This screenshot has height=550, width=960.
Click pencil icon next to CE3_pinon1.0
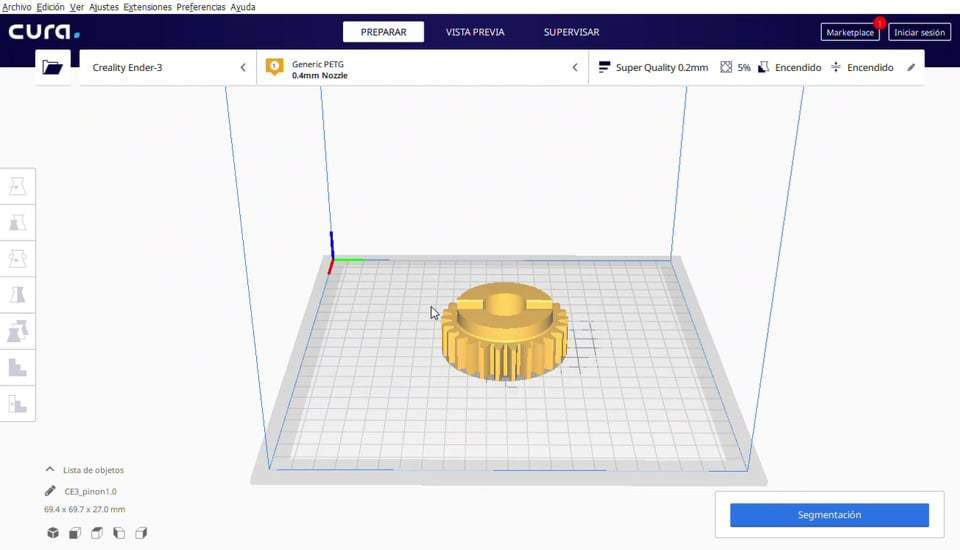coord(50,491)
